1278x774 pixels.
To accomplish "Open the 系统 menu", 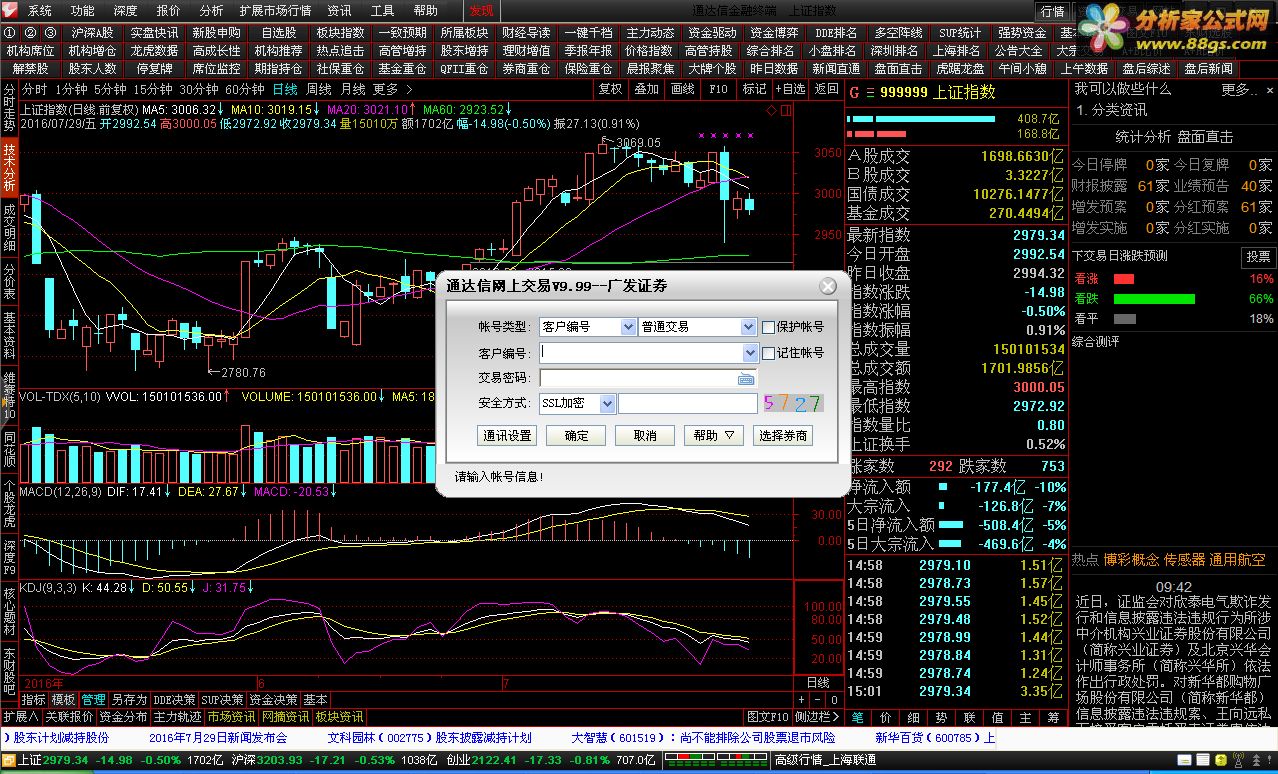I will (x=40, y=11).
